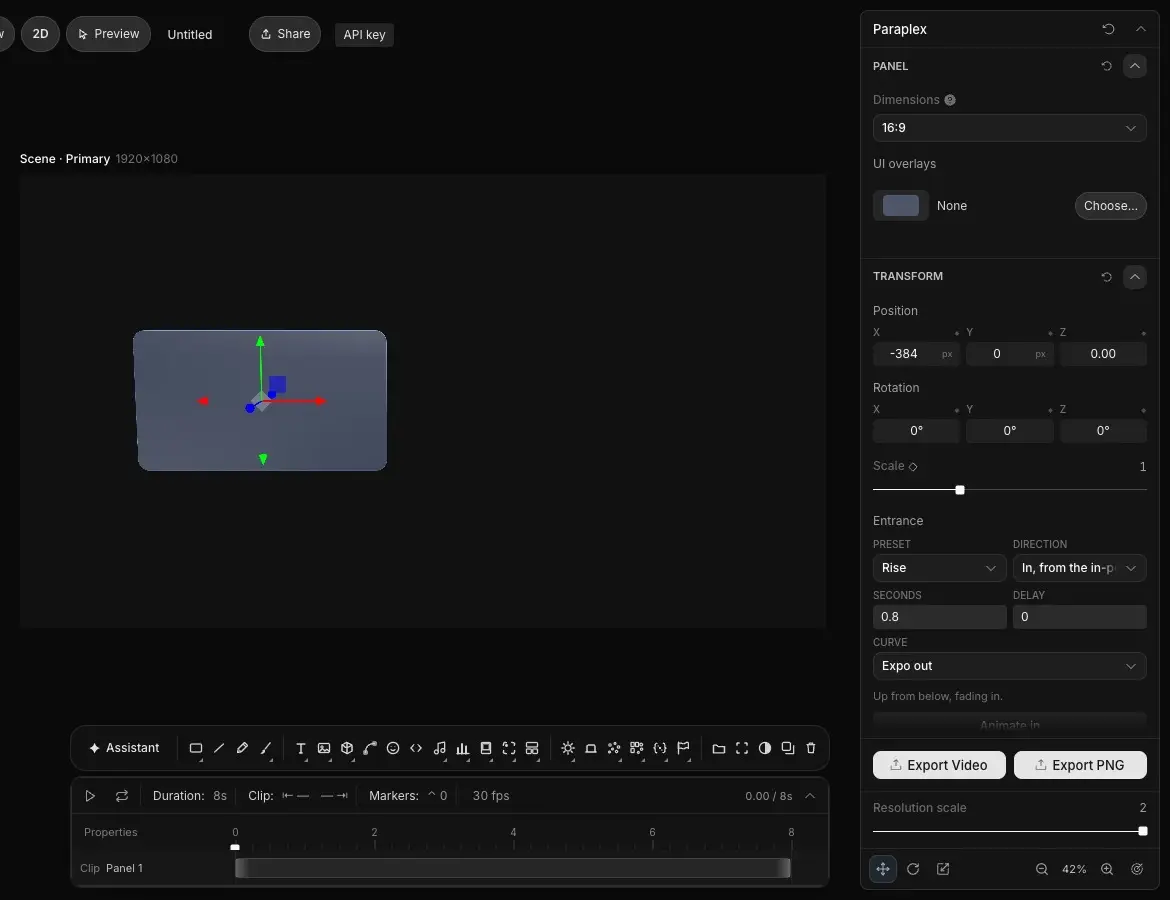Duplicate selection with the copy icon
Screen dimensions: 1170x900
(x=788, y=748)
